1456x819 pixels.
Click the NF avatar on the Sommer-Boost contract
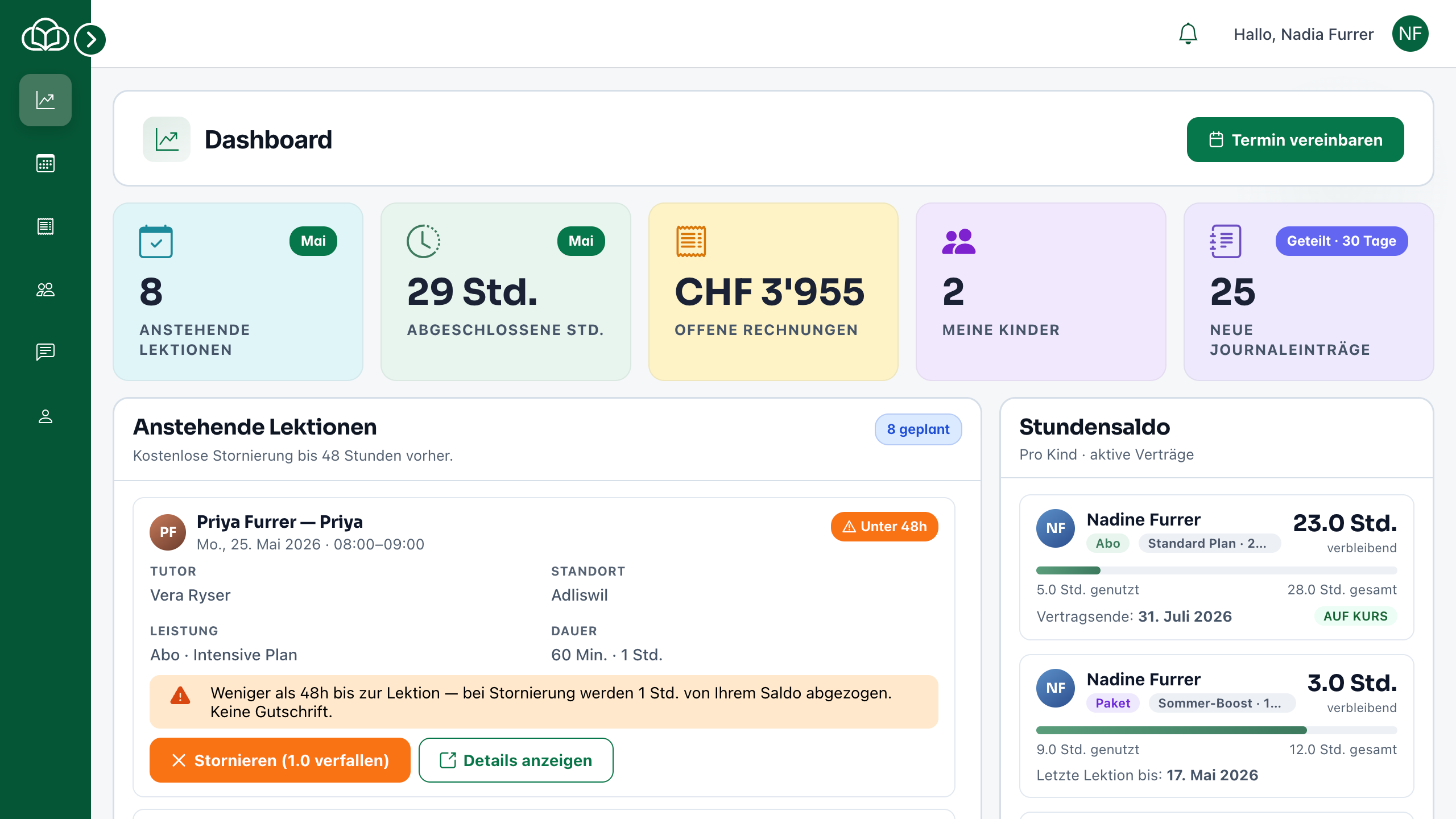(x=1056, y=688)
